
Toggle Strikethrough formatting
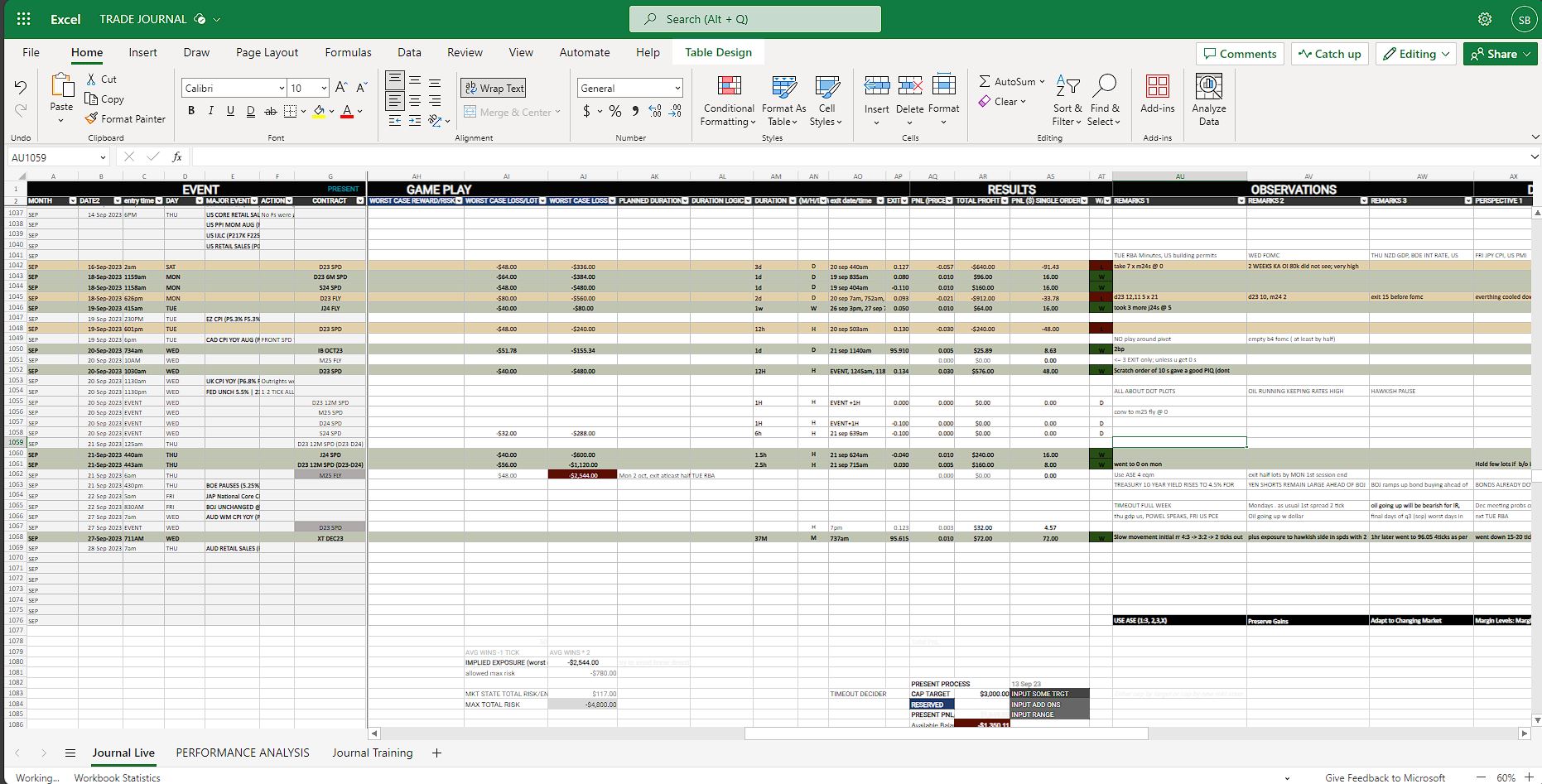pos(270,111)
